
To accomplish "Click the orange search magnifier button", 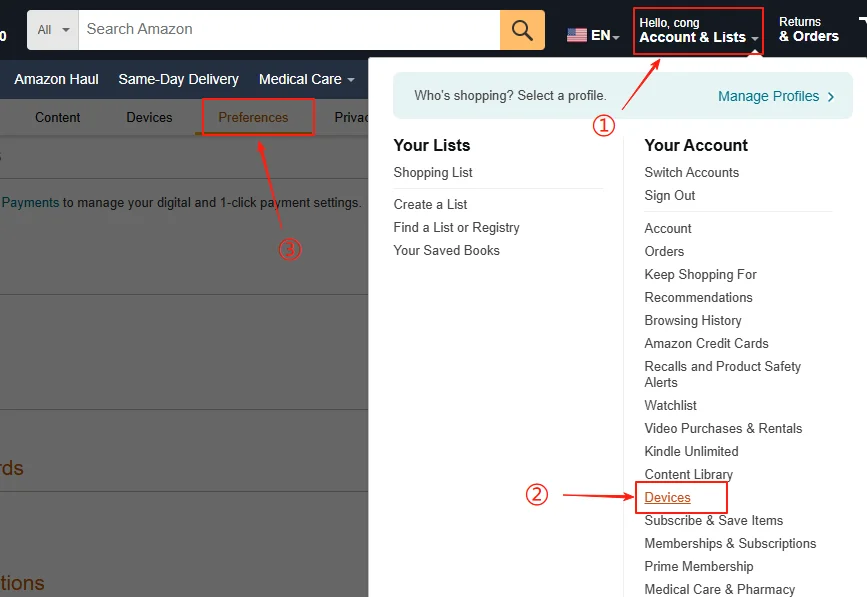I will [x=522, y=30].
